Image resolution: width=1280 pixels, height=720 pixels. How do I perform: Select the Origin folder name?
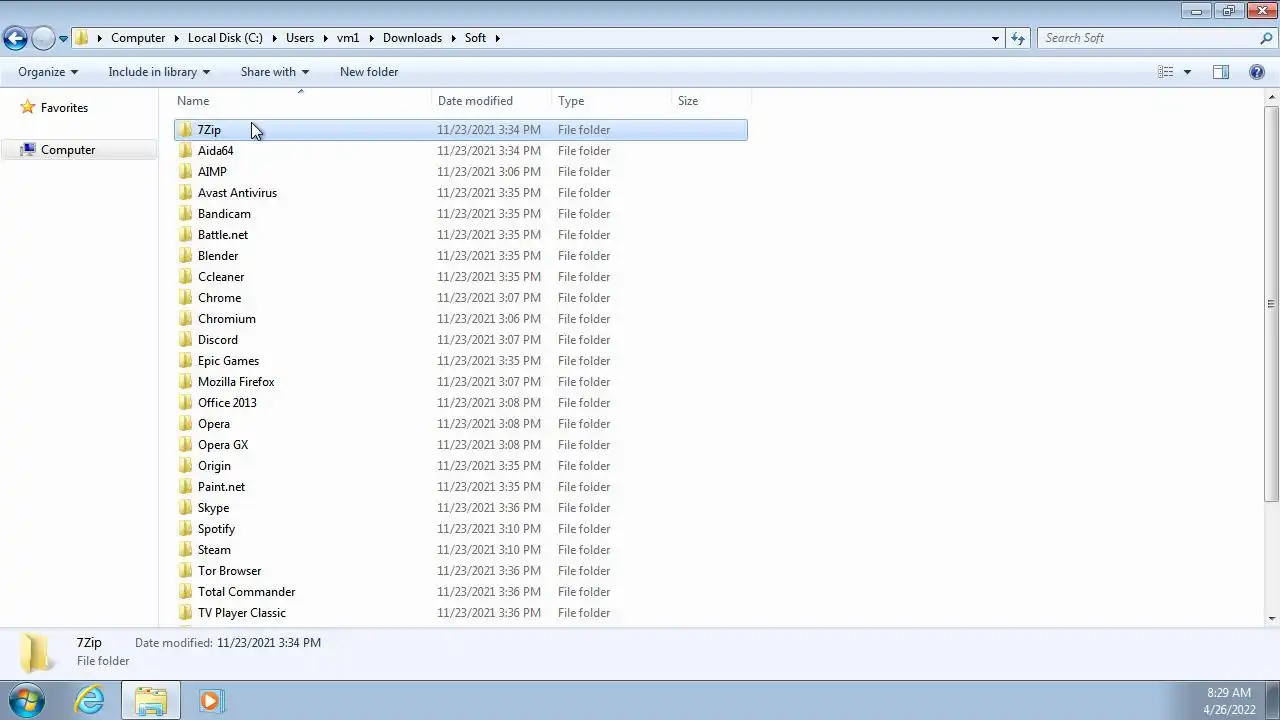[x=214, y=466]
